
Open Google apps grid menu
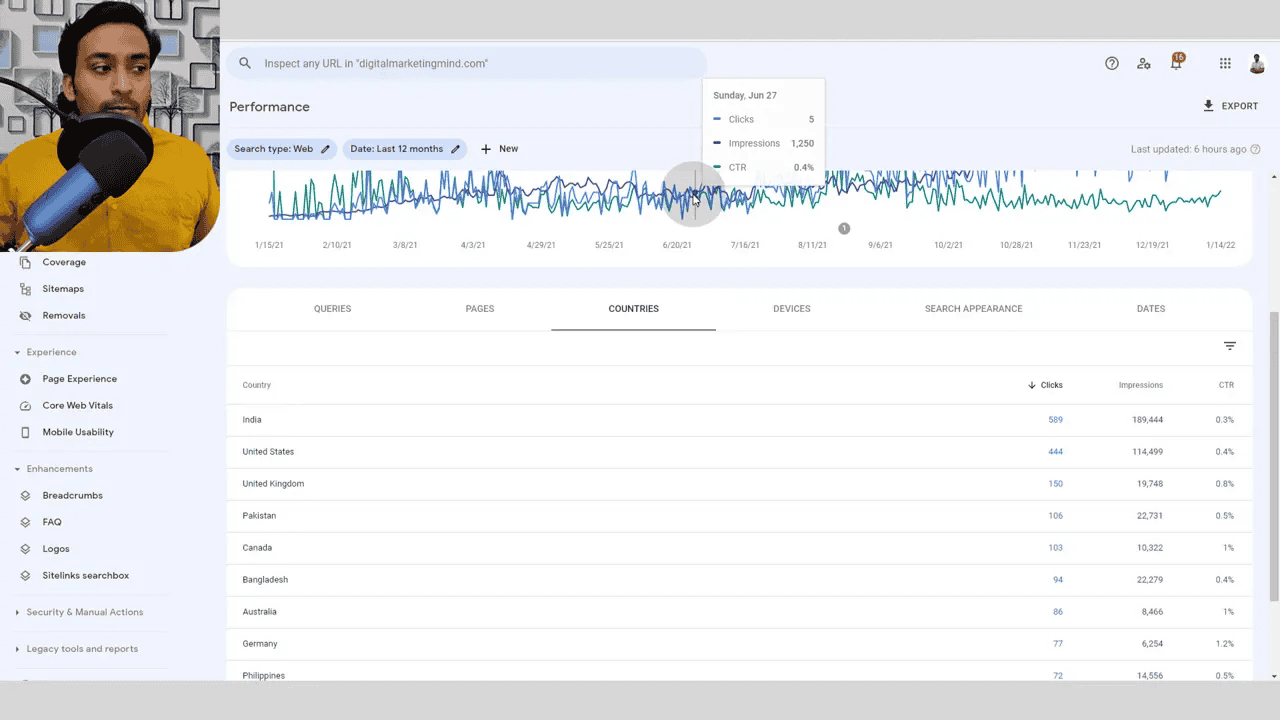(1224, 63)
